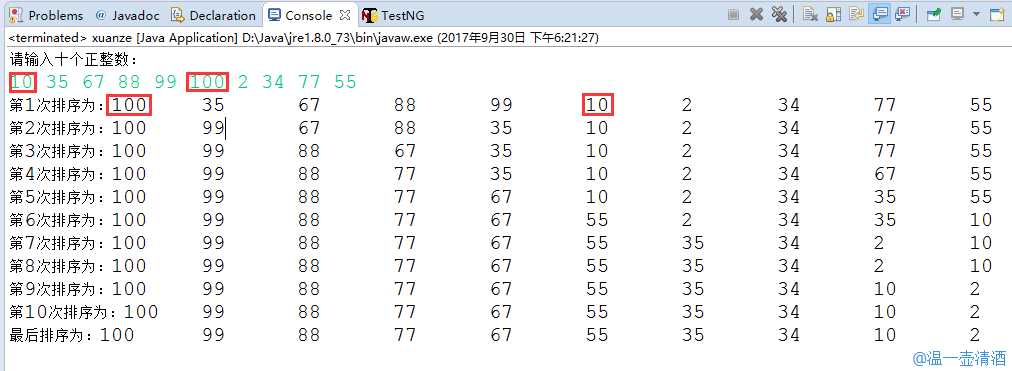The image size is (1012, 371).
Task: Click value 99 in 第2次排序 row
Action: tap(213, 128)
